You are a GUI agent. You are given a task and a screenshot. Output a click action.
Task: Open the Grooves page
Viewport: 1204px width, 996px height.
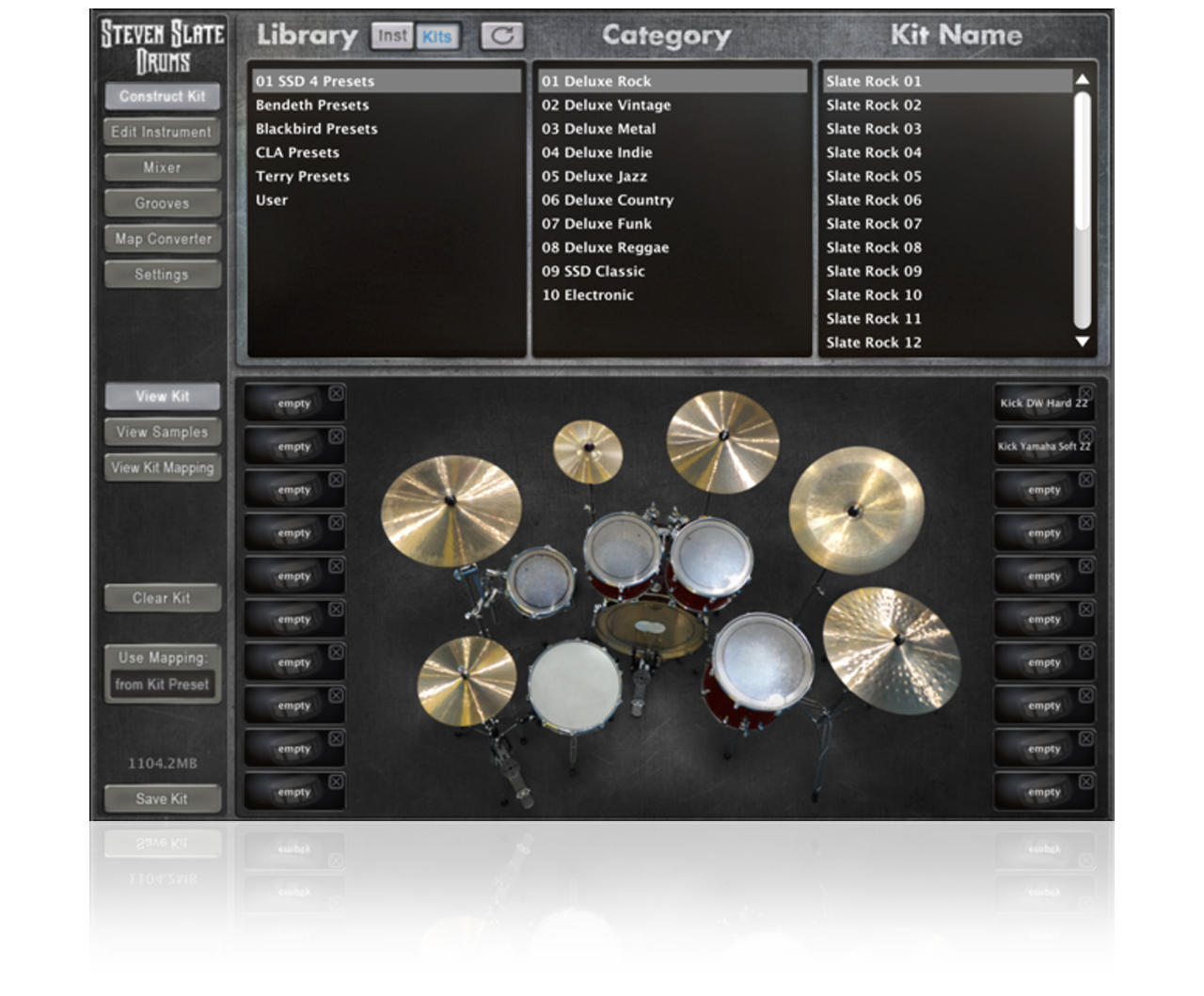click(x=162, y=203)
